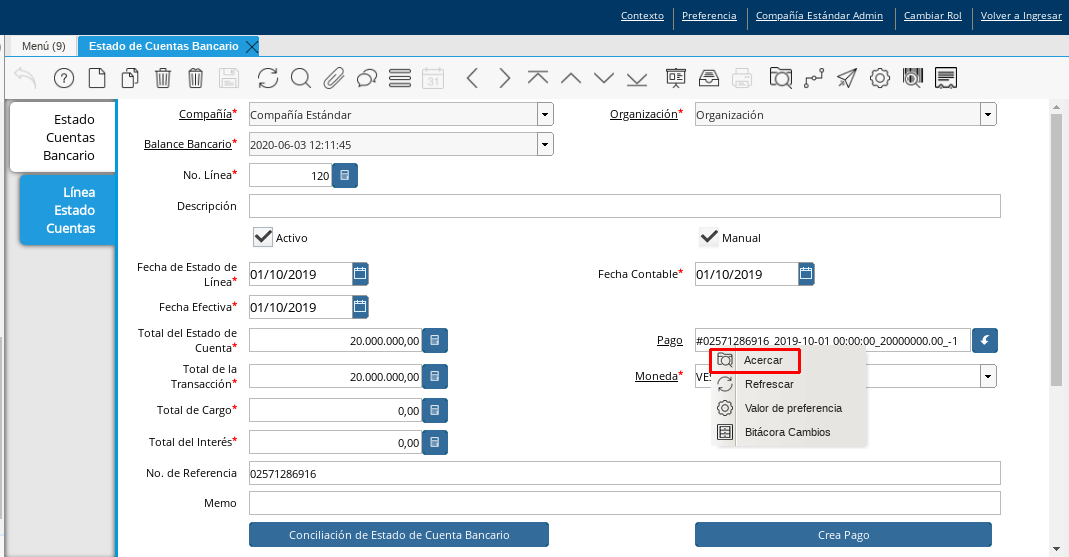This screenshot has height=557, width=1069.
Task: Create a new record with the blank page icon
Action: [x=97, y=78]
